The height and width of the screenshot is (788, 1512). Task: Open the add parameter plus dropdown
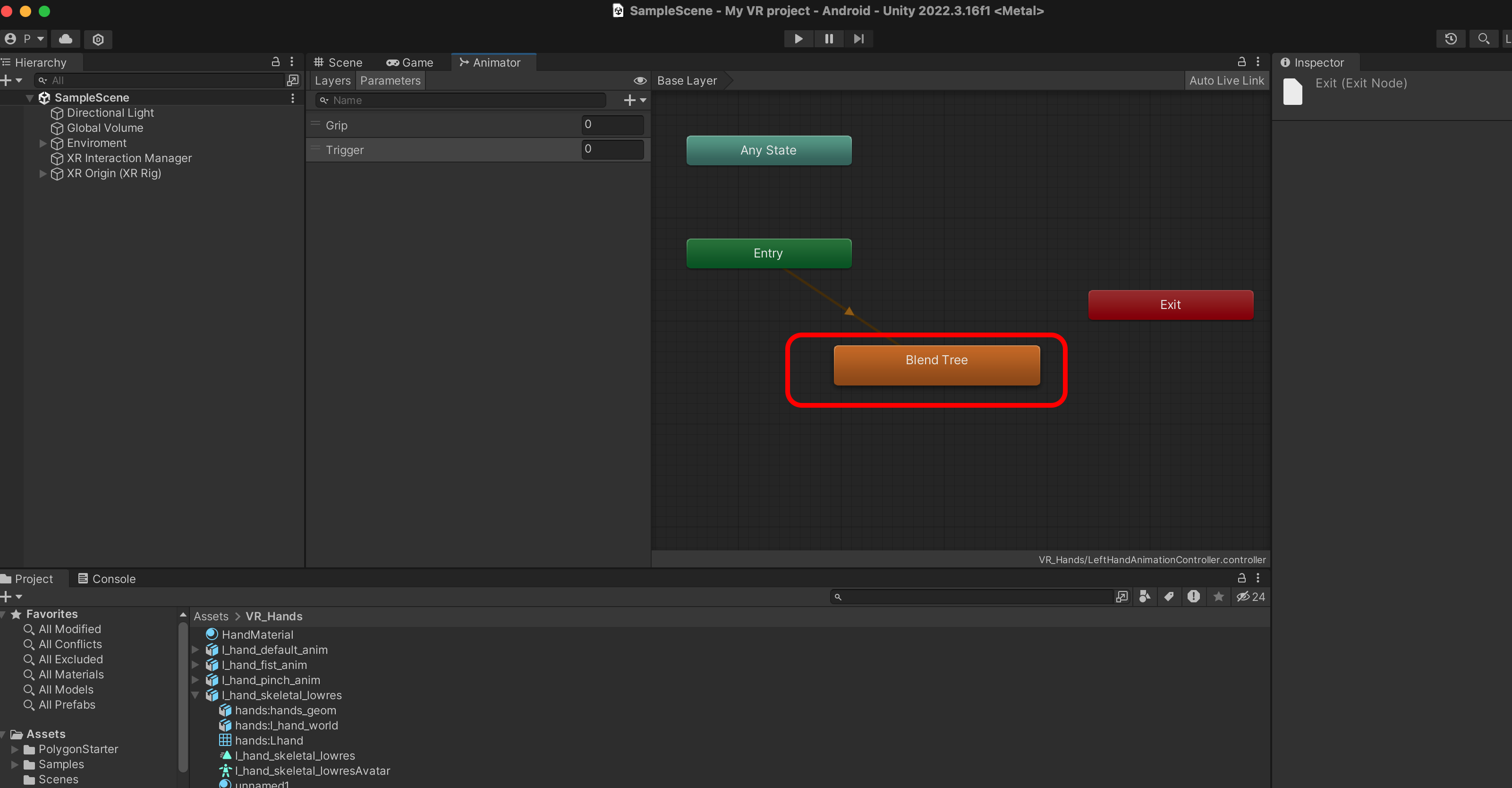click(x=635, y=101)
